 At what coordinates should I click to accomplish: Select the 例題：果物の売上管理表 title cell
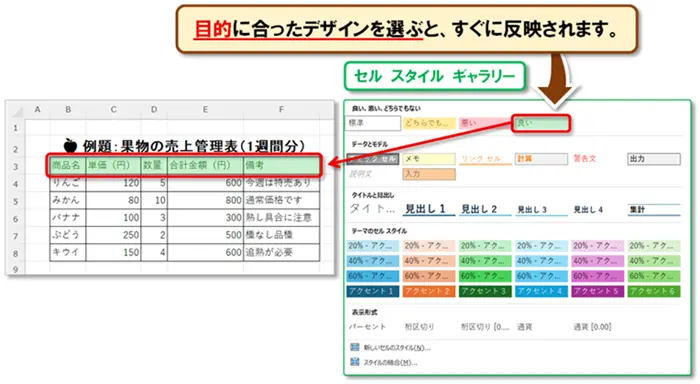(x=185, y=146)
